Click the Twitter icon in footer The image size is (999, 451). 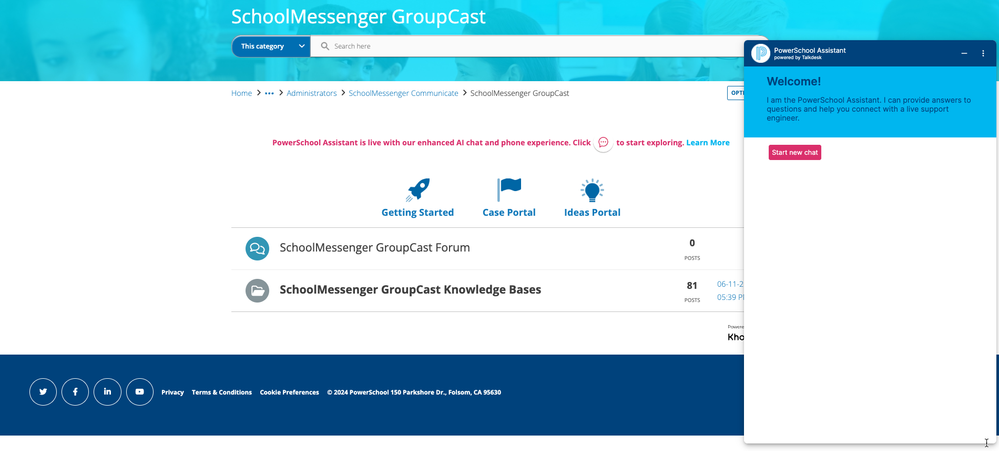(43, 392)
